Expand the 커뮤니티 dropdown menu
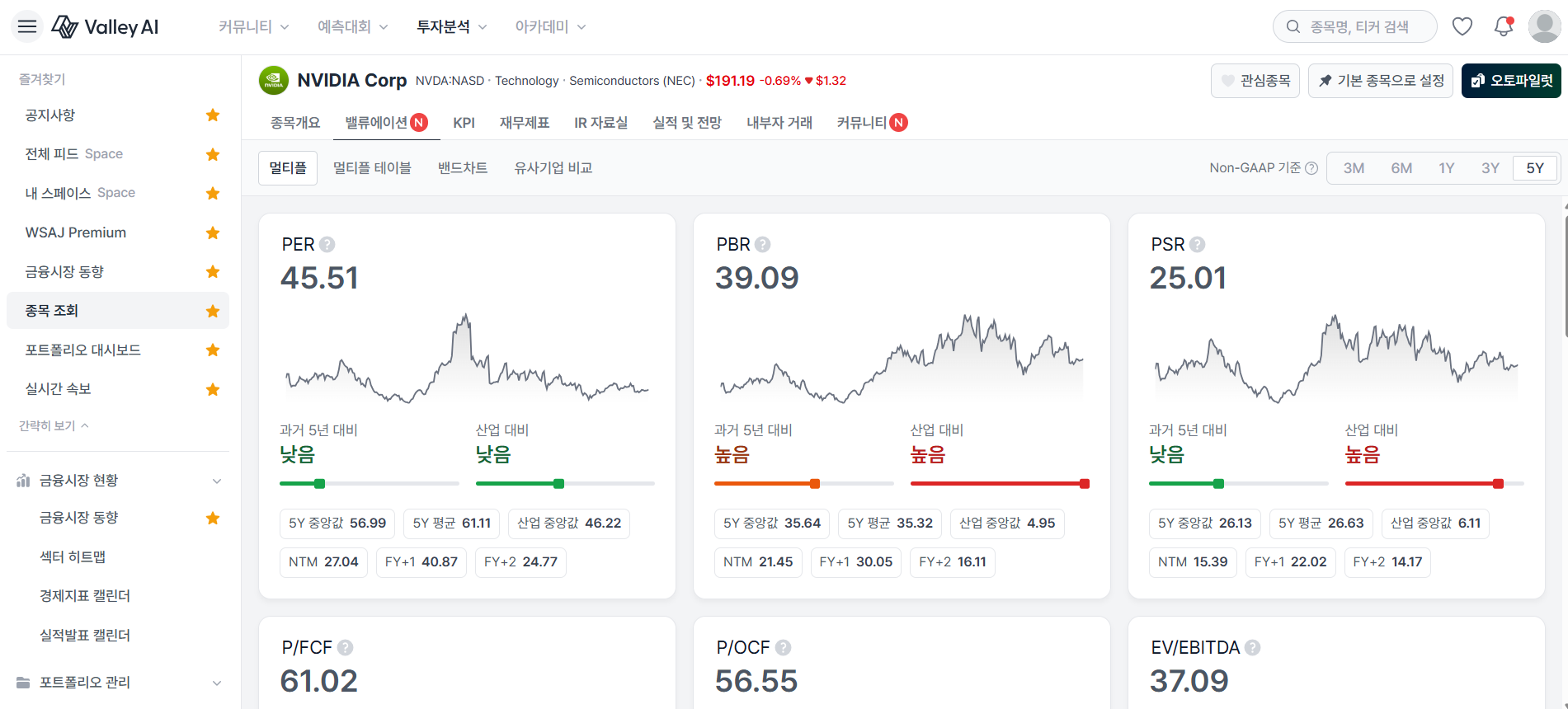Screen dimensions: 1568x709 pos(253,27)
